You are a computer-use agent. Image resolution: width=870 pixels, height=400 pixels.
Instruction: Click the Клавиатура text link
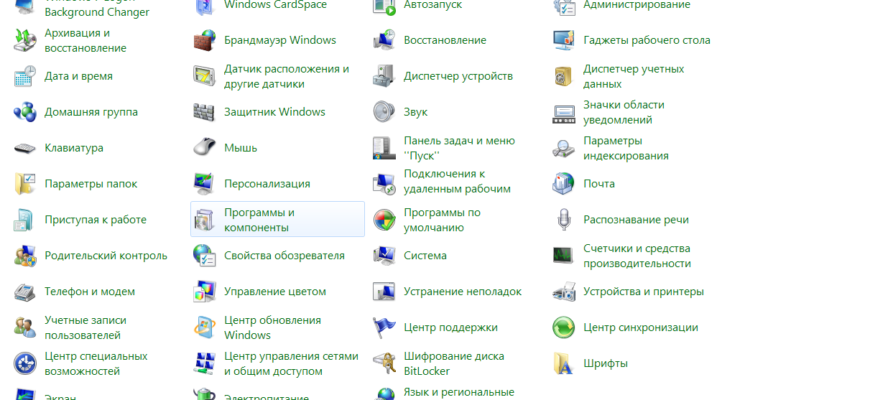(74, 148)
